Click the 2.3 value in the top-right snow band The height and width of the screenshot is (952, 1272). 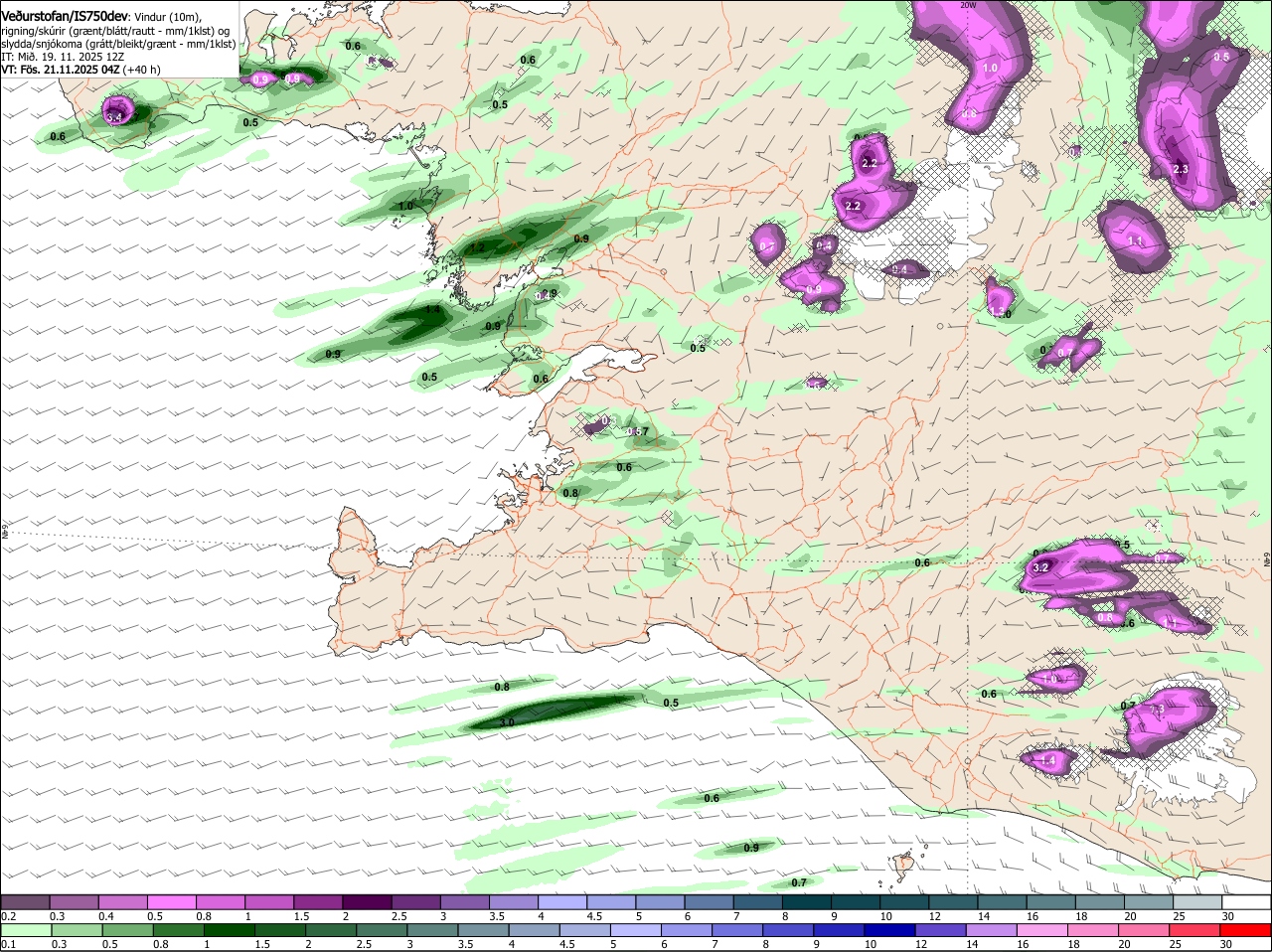coord(1181,170)
